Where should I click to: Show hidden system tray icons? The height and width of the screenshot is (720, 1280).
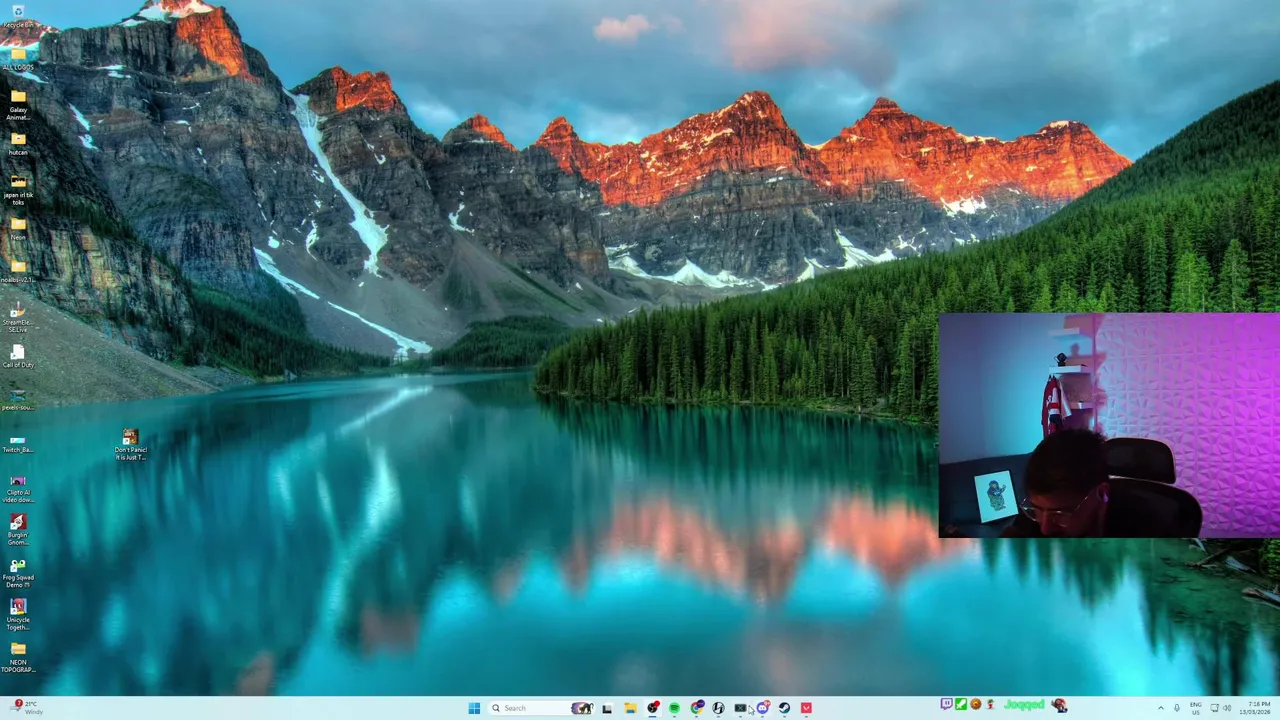point(1161,708)
